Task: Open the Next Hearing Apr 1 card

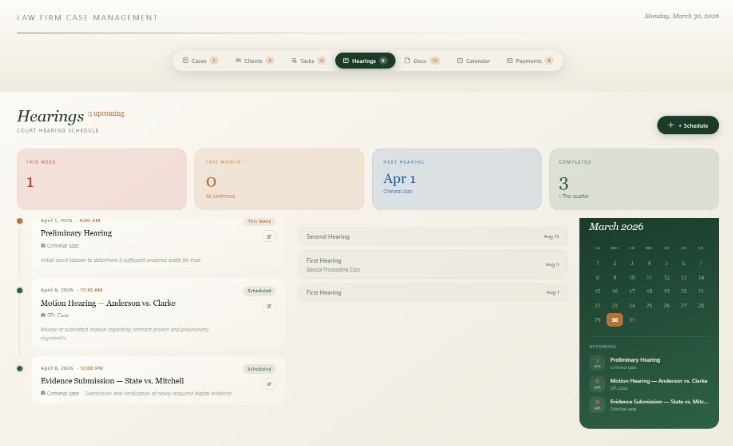Action: tap(457, 179)
